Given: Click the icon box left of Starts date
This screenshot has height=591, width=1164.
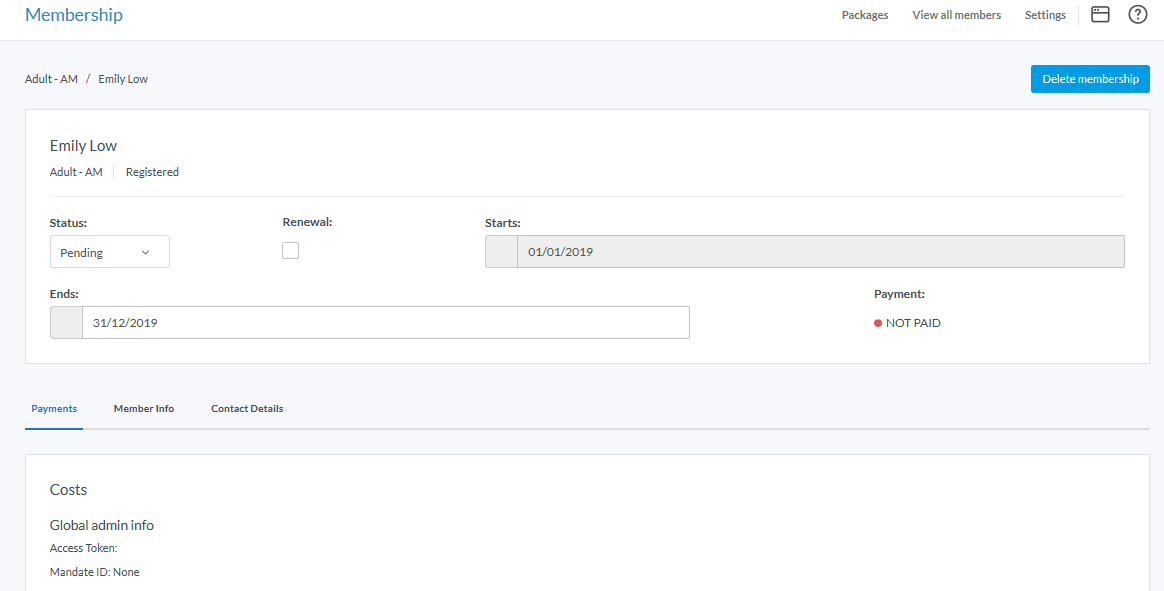Looking at the screenshot, I should 501,252.
